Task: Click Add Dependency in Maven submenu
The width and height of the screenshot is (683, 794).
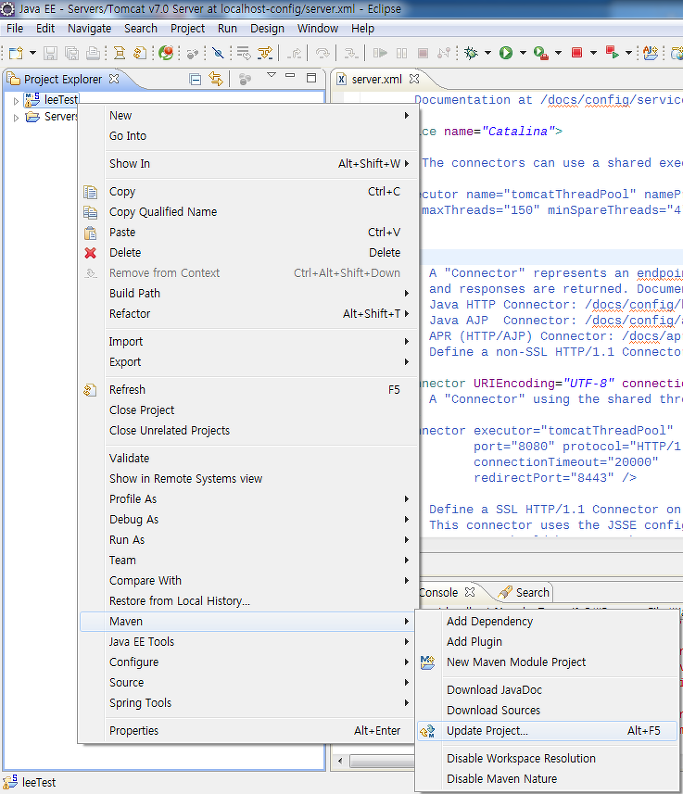Action: [547, 622]
